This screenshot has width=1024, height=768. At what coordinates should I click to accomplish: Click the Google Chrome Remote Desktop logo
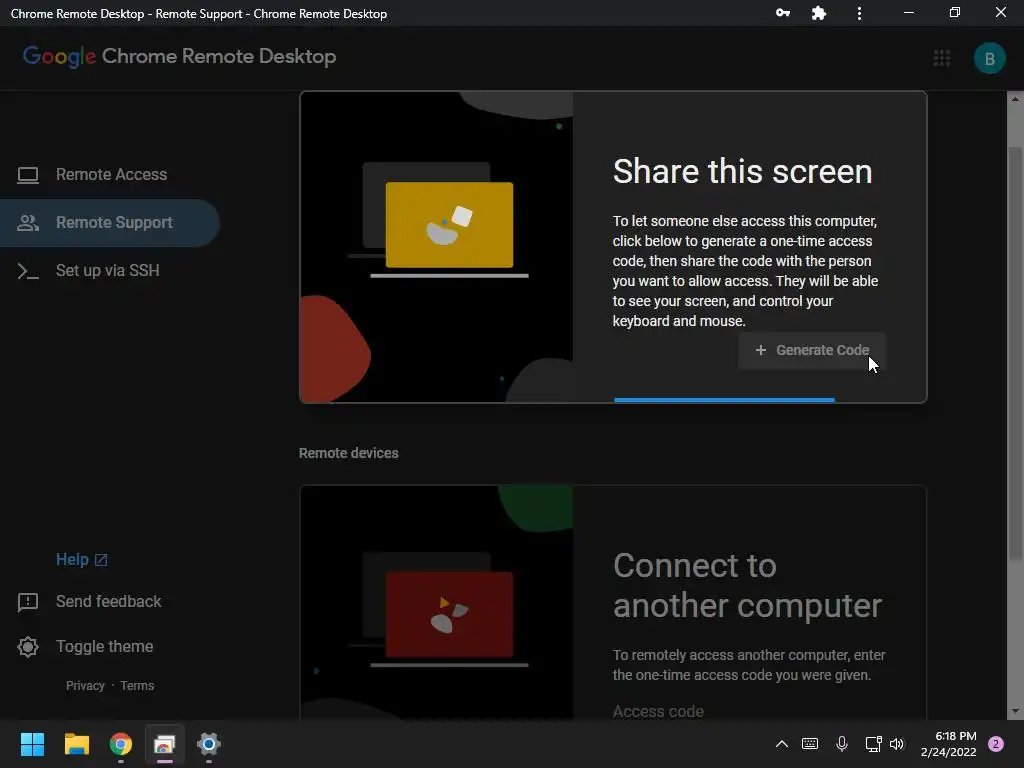[180, 57]
